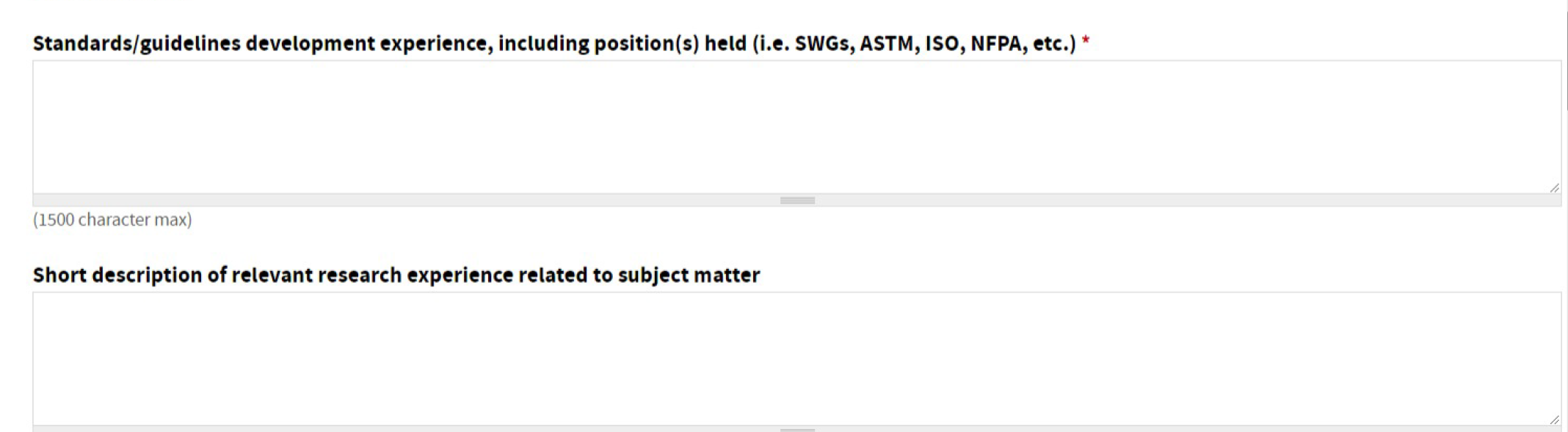Click the corner resize handle of the research experience text area
This screenshot has height=432, width=1568.
point(1553,420)
